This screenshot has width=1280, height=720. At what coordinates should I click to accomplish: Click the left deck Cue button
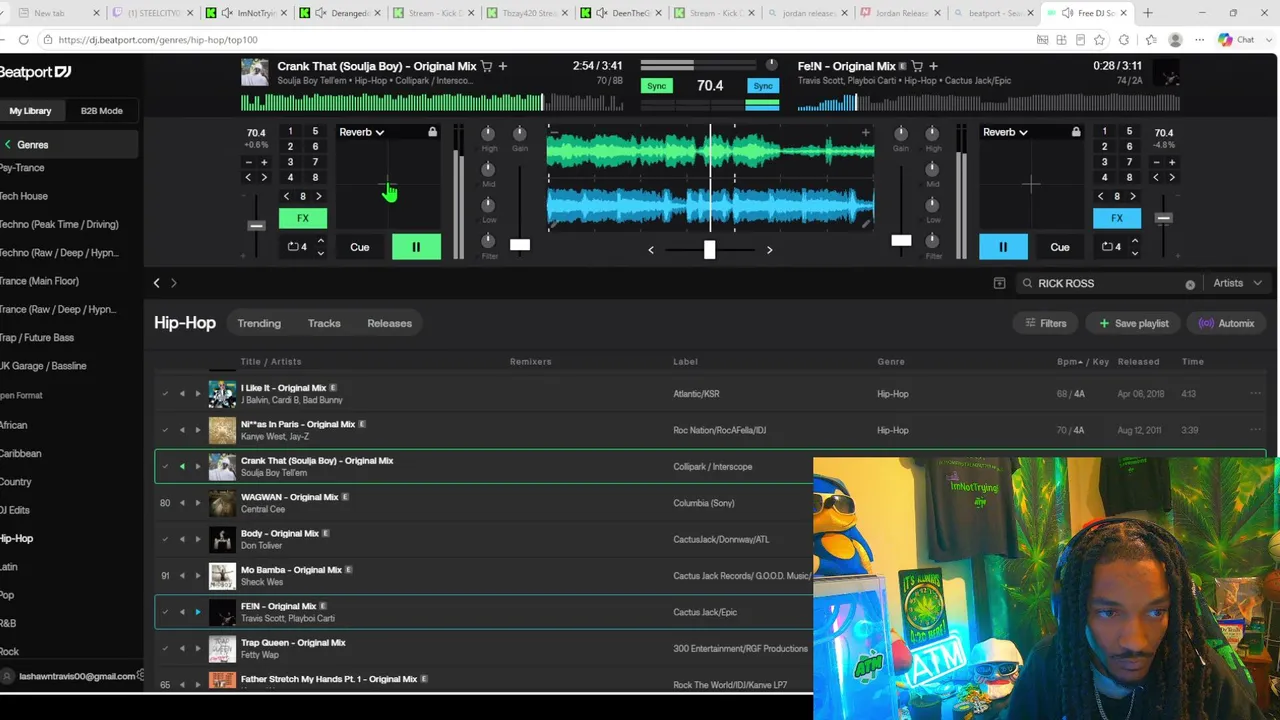(359, 247)
